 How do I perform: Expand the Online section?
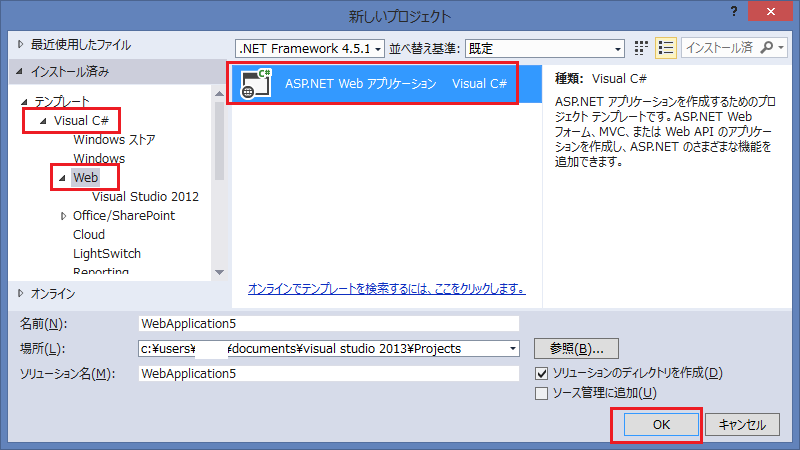pyautogui.click(x=20, y=293)
